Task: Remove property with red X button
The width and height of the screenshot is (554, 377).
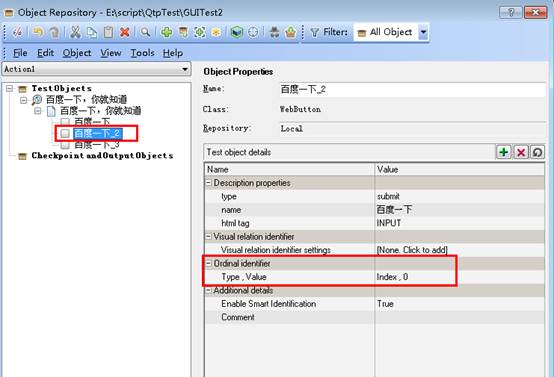Action: point(521,152)
